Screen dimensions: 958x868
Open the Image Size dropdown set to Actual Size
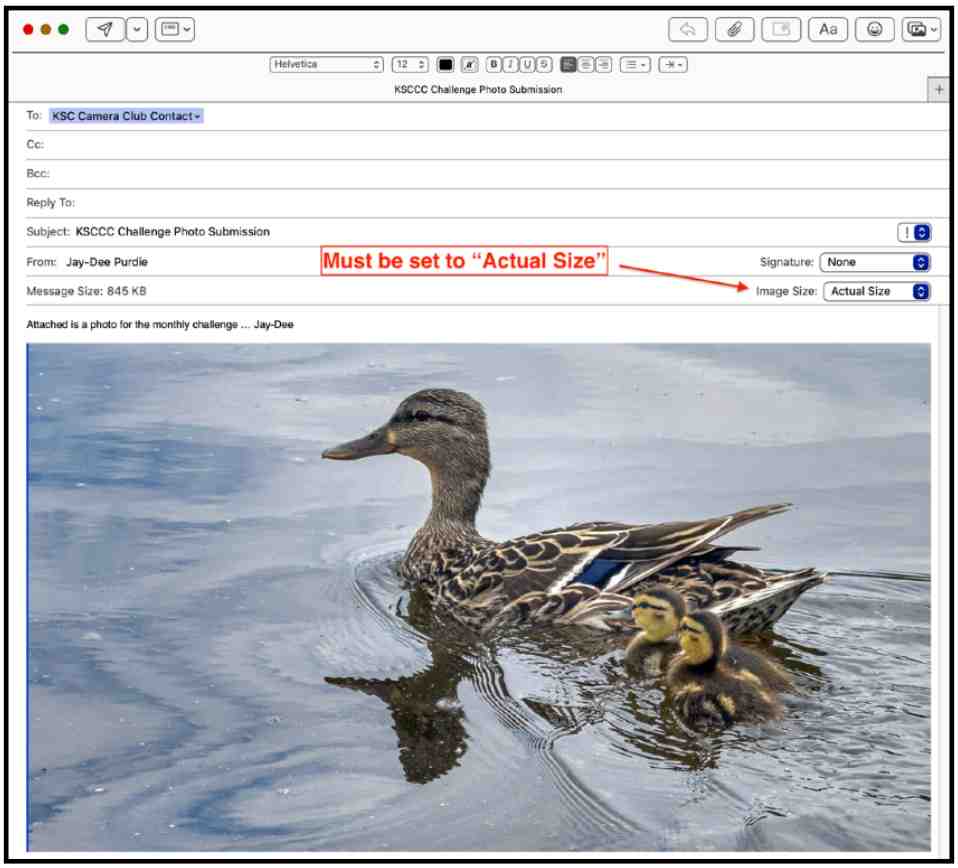pyautogui.click(x=876, y=291)
